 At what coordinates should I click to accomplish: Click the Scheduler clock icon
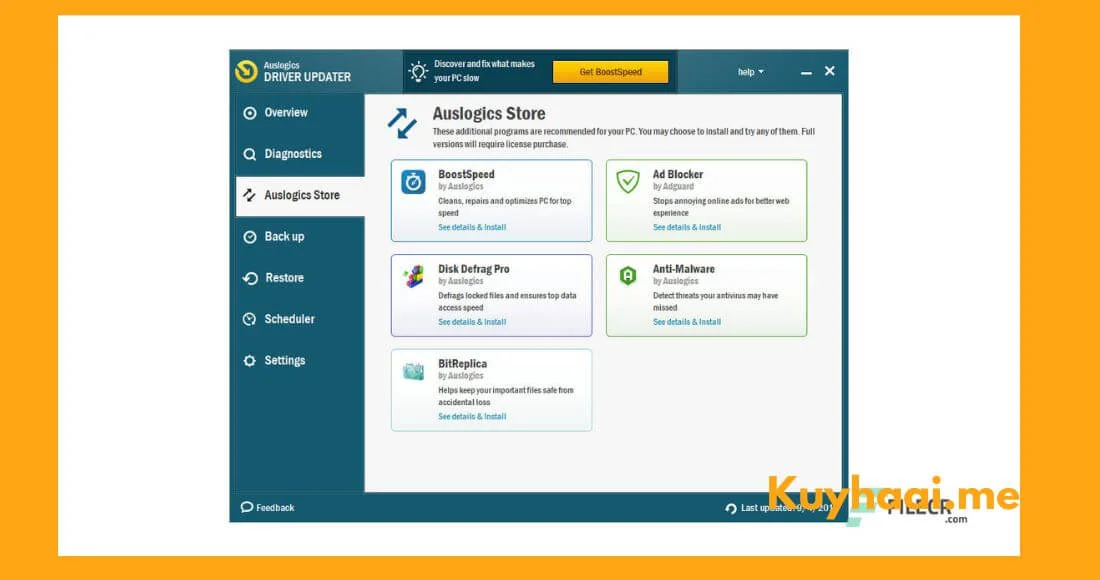(250, 319)
